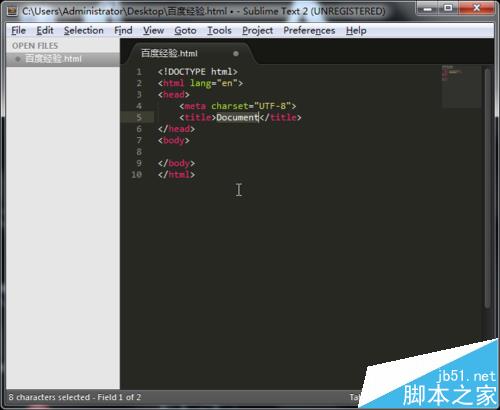Image resolution: width=500 pixels, height=410 pixels.
Task: Open the Tools menu
Action: [x=219, y=31]
